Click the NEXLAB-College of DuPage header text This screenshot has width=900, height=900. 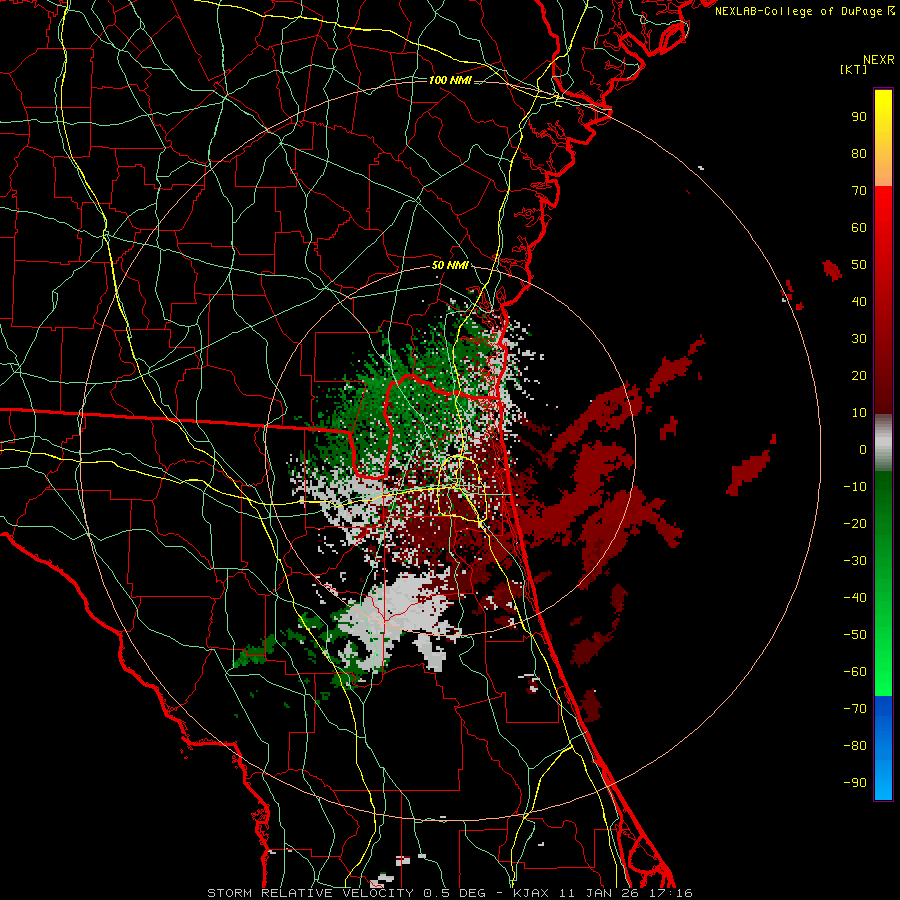pos(799,11)
